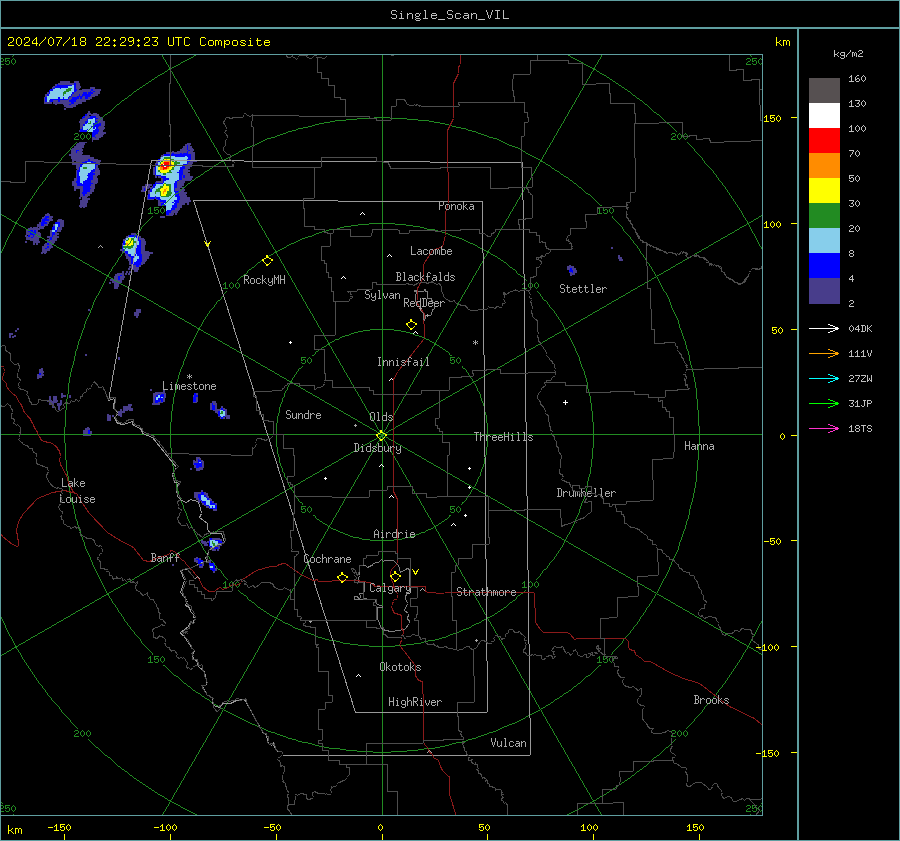Click the magenta 18TS arrow in legend
The height and width of the screenshot is (841, 900).
(824, 429)
